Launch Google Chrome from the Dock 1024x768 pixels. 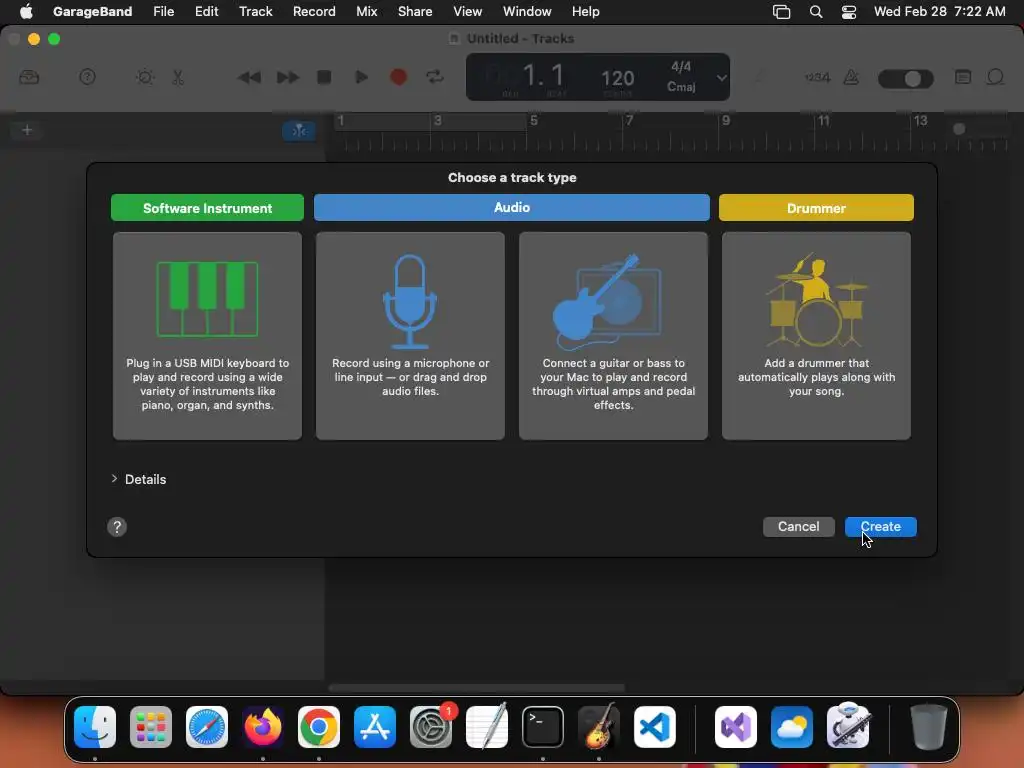[x=319, y=727]
